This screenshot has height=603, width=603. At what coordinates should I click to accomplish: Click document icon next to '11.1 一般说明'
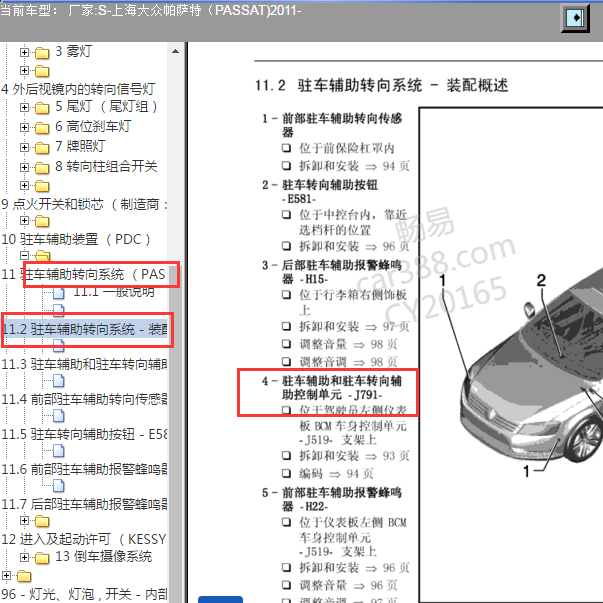coord(58,293)
